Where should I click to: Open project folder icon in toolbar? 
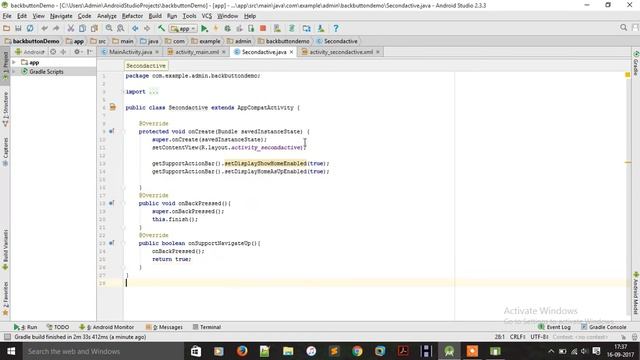tap(7, 29)
